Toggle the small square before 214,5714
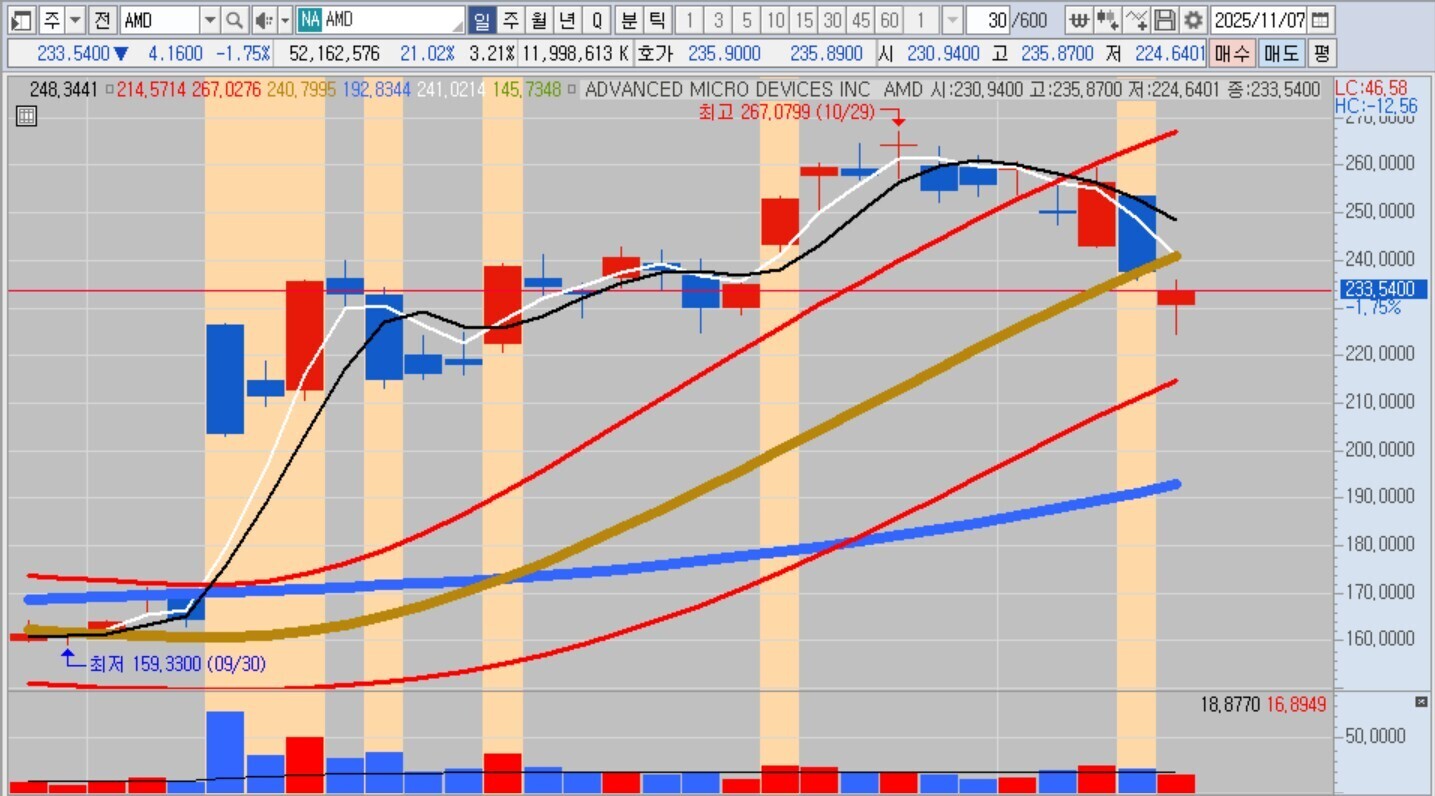This screenshot has width=1435, height=796. click(x=108, y=90)
